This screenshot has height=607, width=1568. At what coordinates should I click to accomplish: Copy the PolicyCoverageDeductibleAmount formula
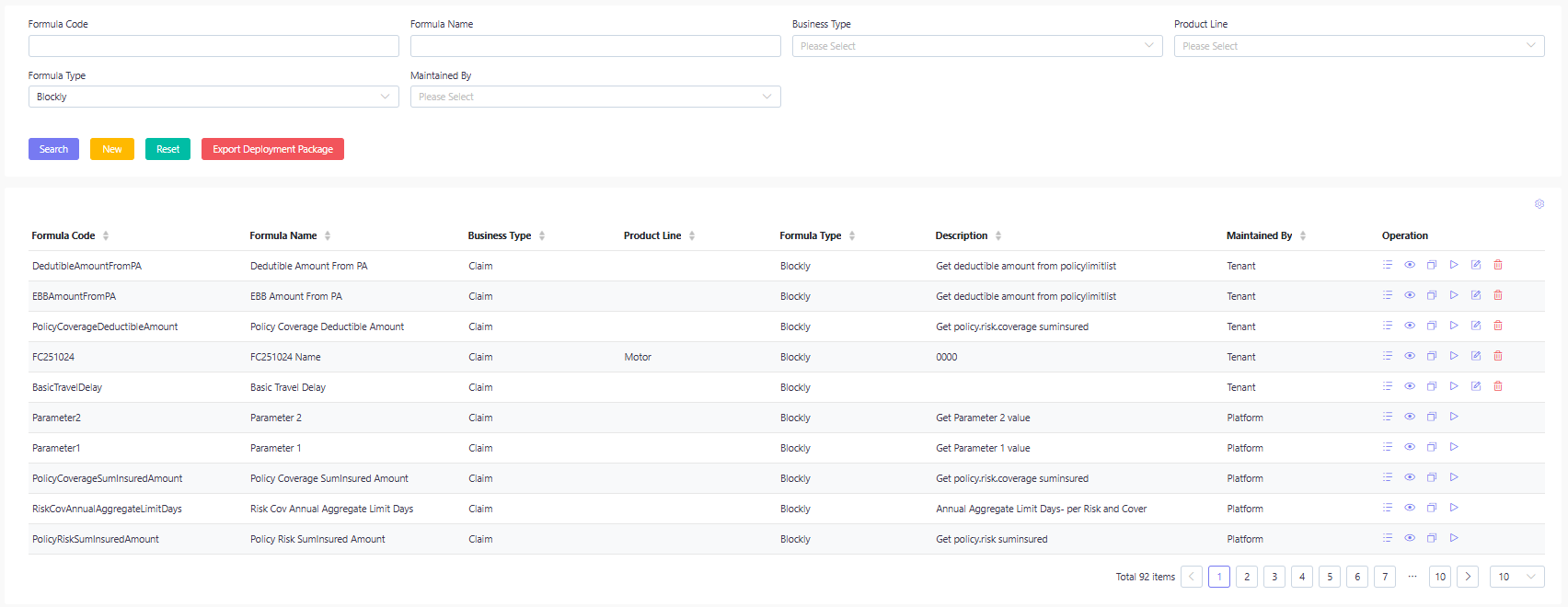[1432, 326]
